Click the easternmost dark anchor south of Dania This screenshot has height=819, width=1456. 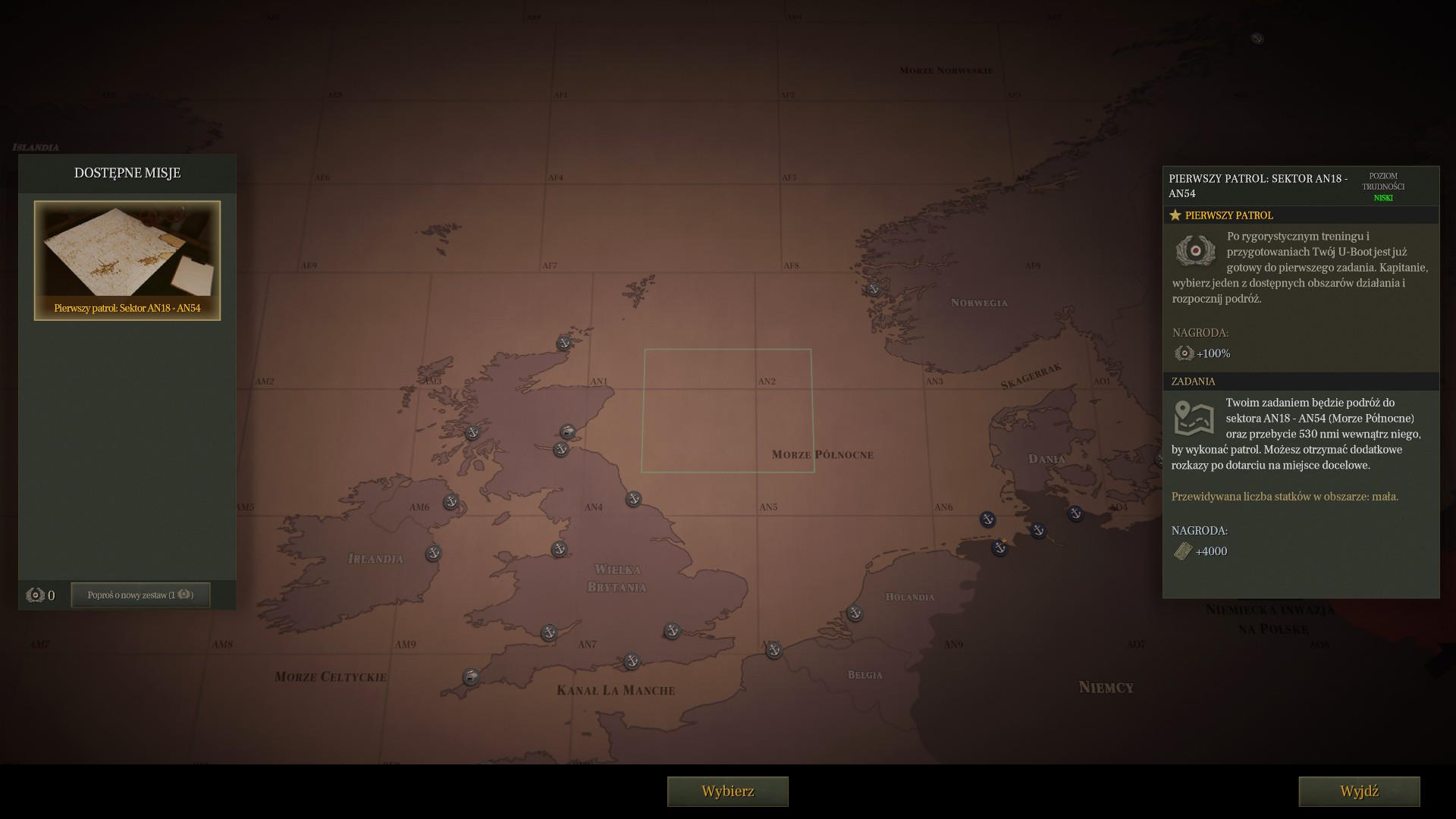click(x=1075, y=513)
